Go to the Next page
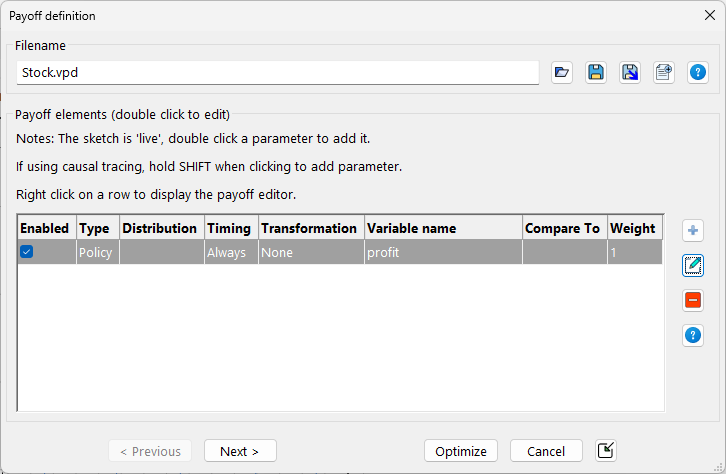This screenshot has width=726, height=474. pos(240,451)
